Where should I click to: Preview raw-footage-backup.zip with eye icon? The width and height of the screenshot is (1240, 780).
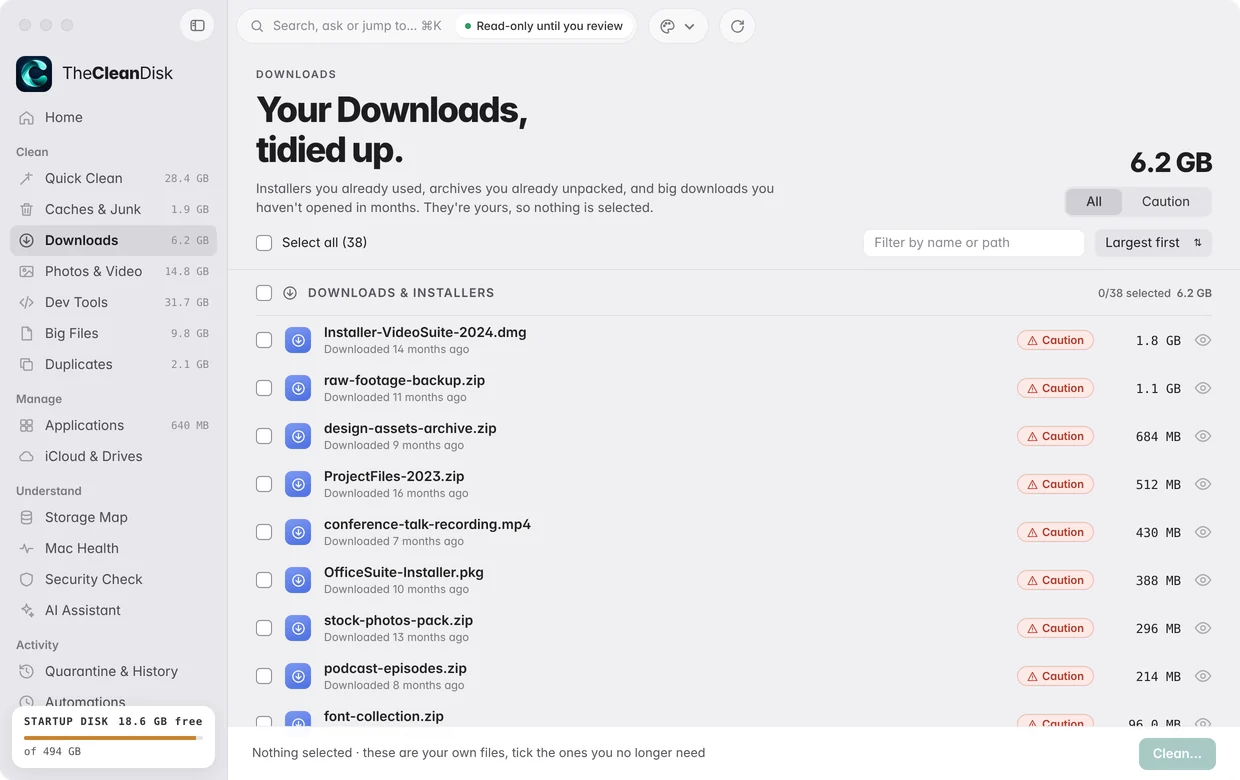coord(1203,388)
